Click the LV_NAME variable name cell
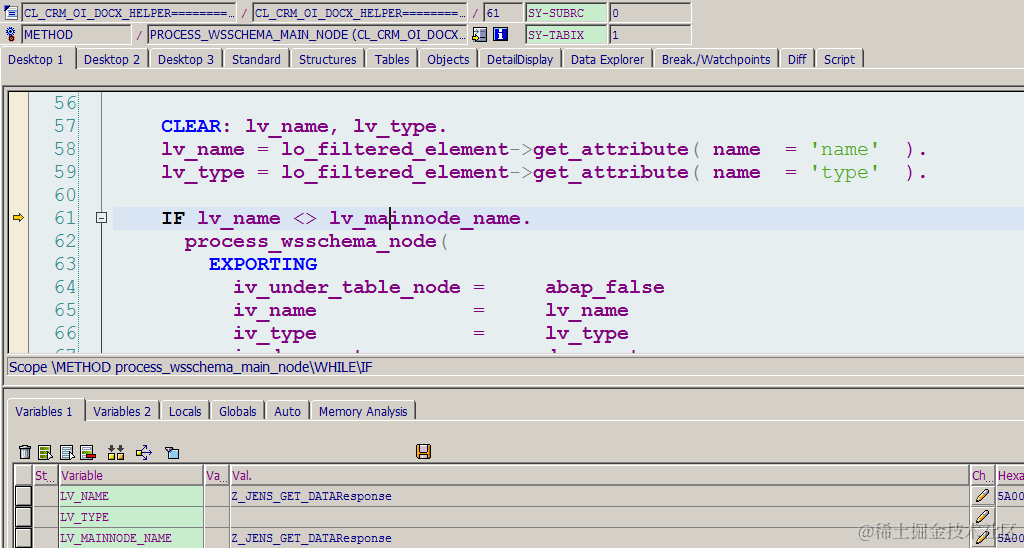The width and height of the screenshot is (1024, 548). (x=131, y=496)
